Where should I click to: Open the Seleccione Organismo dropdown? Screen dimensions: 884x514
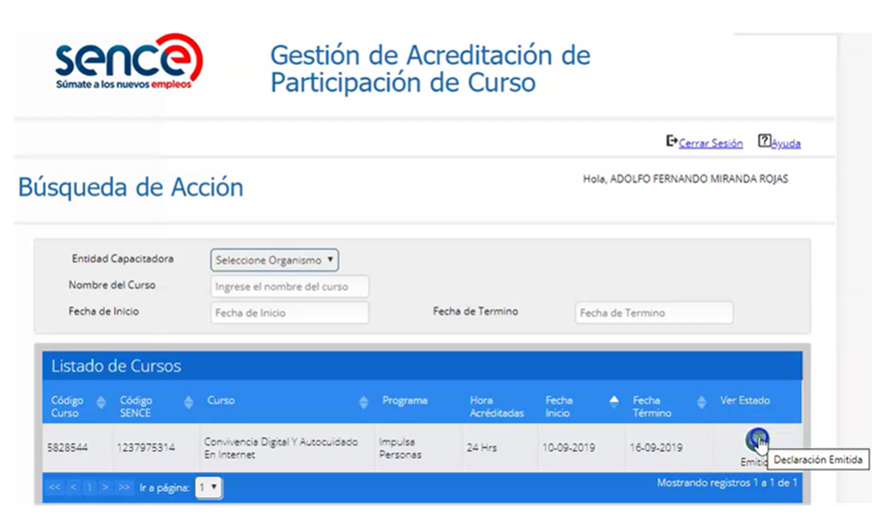pyautogui.click(x=275, y=260)
